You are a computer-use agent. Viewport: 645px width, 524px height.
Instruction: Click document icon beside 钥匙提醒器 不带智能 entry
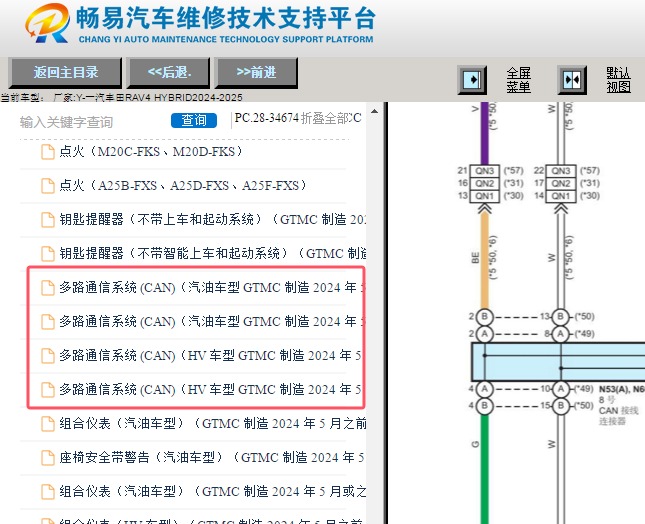click(x=48, y=253)
